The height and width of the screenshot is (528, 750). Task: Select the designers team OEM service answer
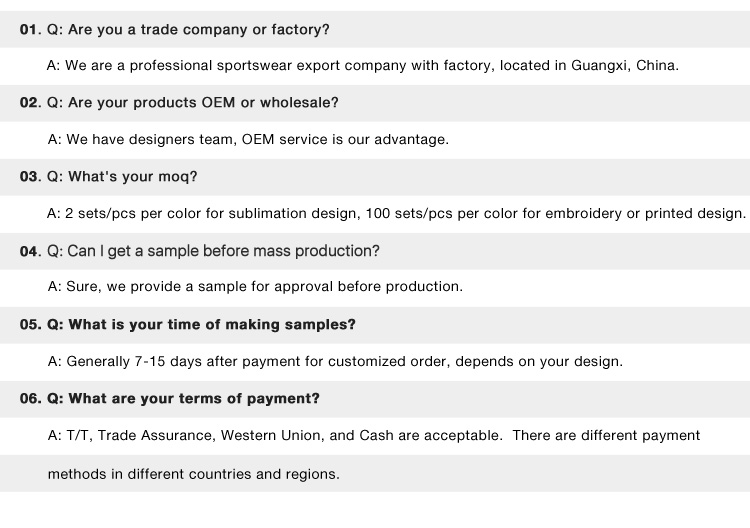click(x=248, y=140)
